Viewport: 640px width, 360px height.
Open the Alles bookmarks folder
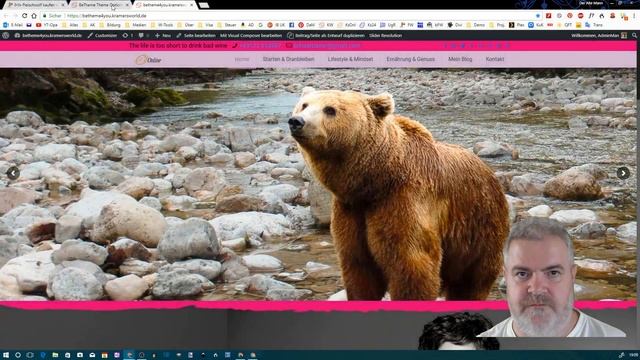[70, 25]
